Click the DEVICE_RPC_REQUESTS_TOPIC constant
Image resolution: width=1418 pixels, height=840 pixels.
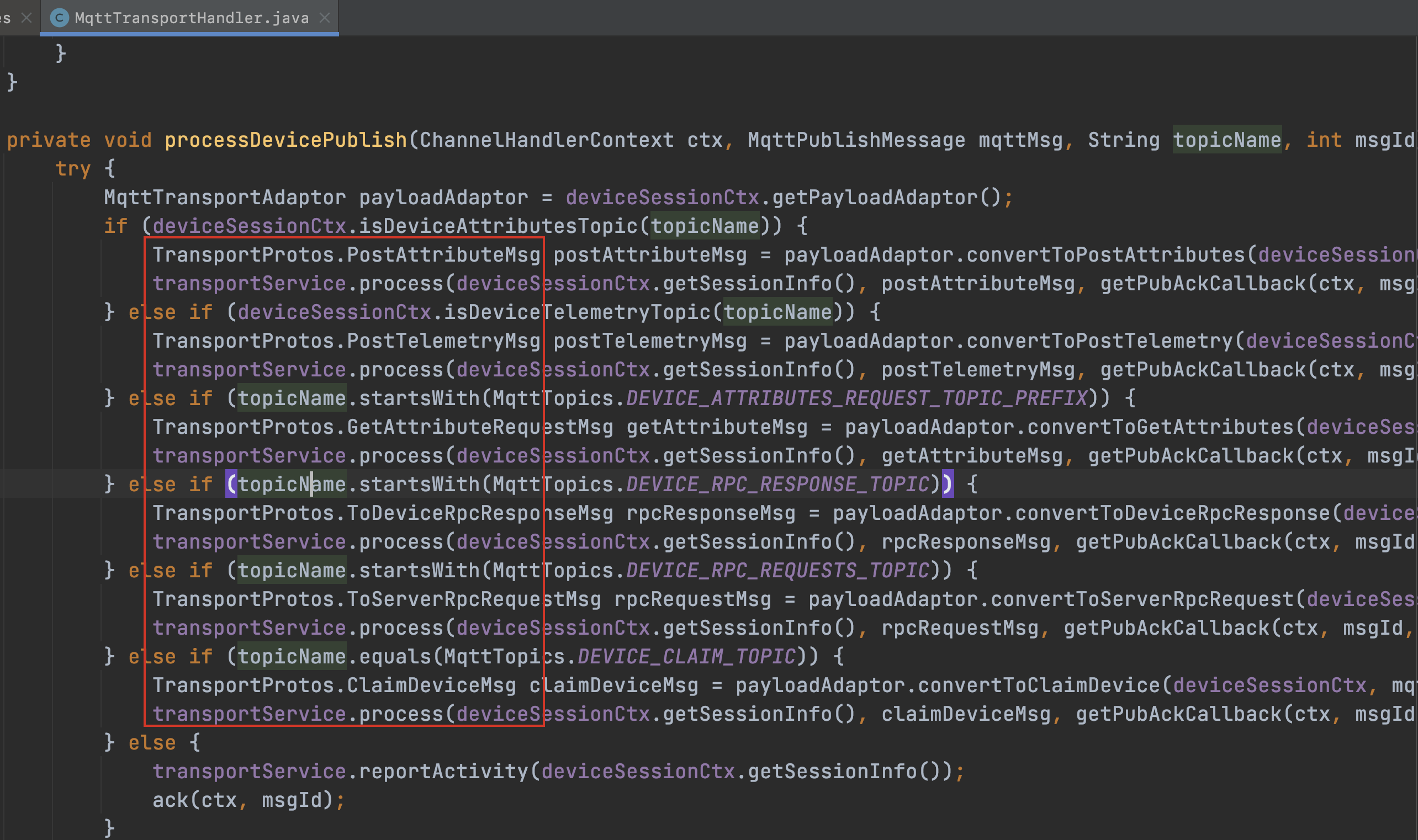tap(777, 571)
